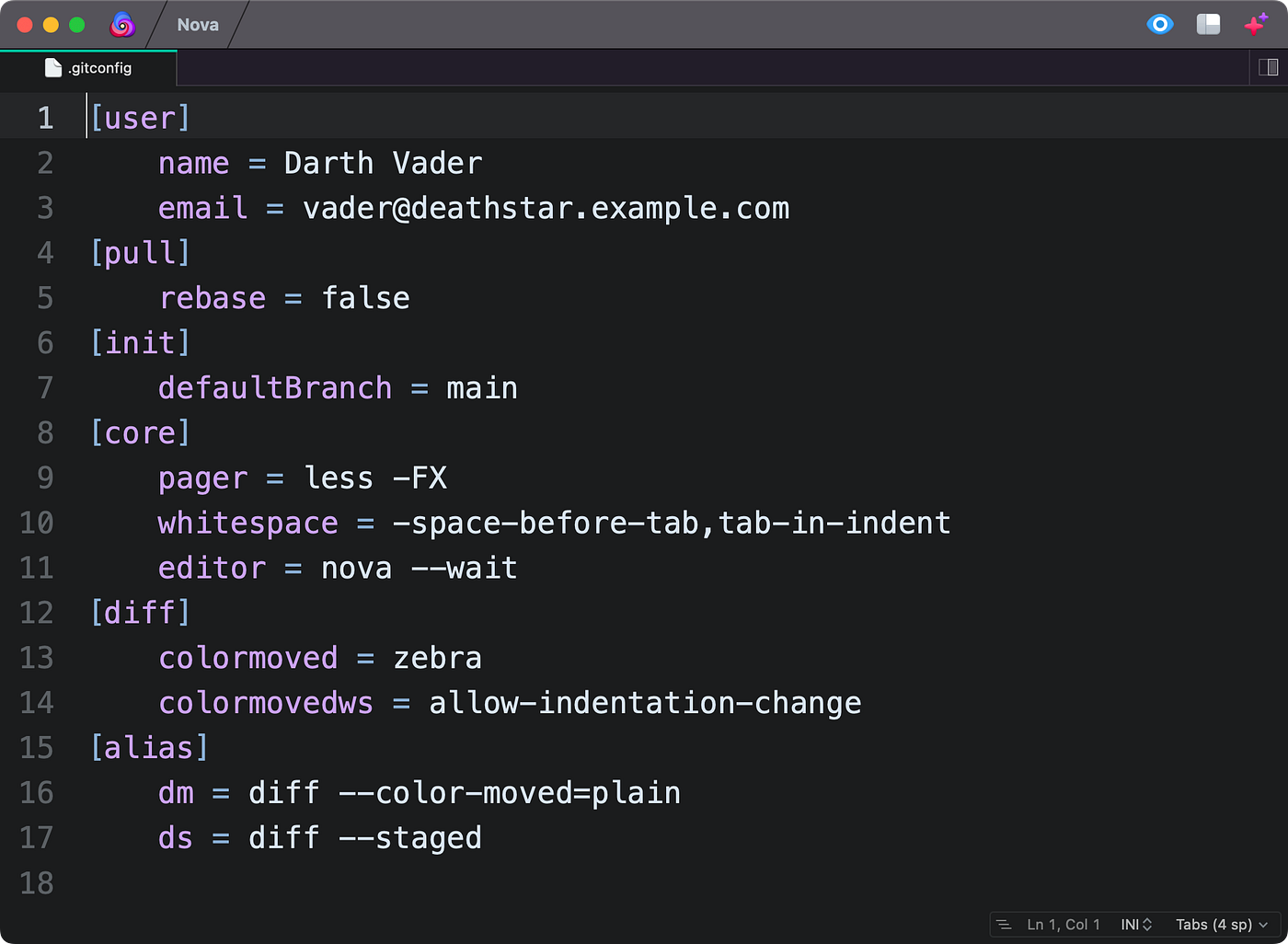Toggle the sidebar layout icon in title bar

click(1208, 25)
